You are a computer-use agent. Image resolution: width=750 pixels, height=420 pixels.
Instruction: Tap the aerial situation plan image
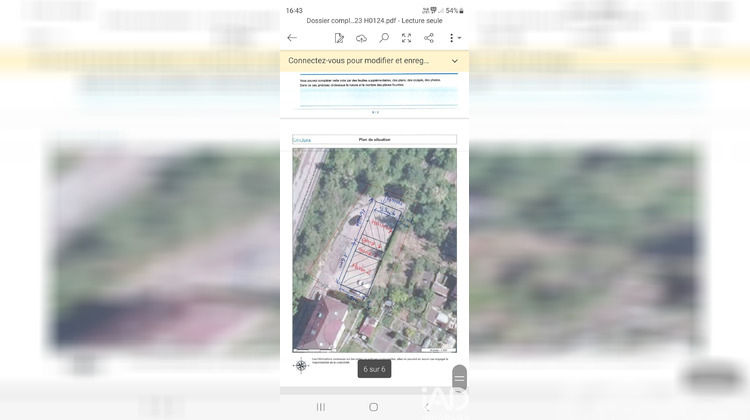tap(374, 250)
